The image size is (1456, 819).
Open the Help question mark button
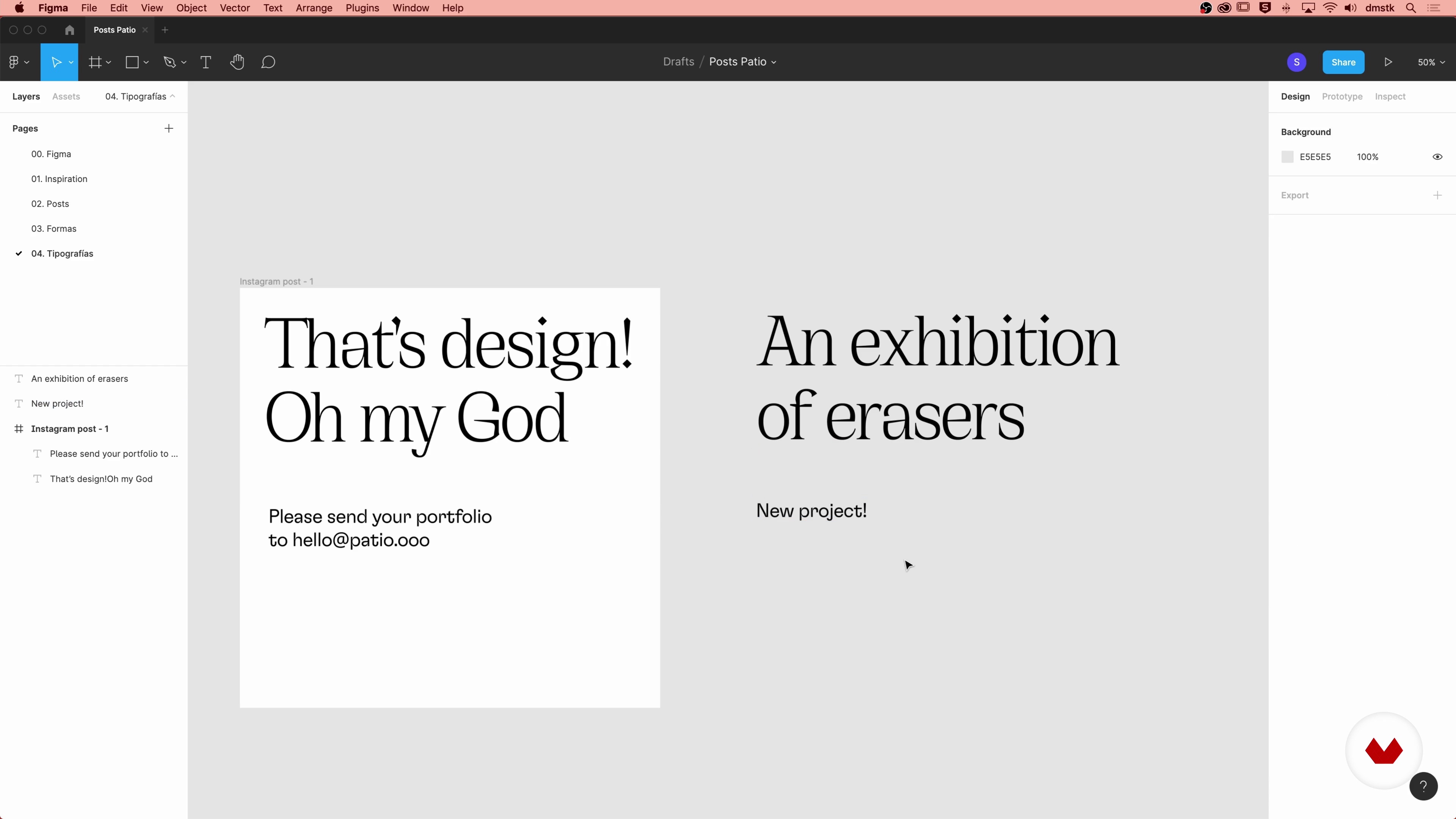1423,786
